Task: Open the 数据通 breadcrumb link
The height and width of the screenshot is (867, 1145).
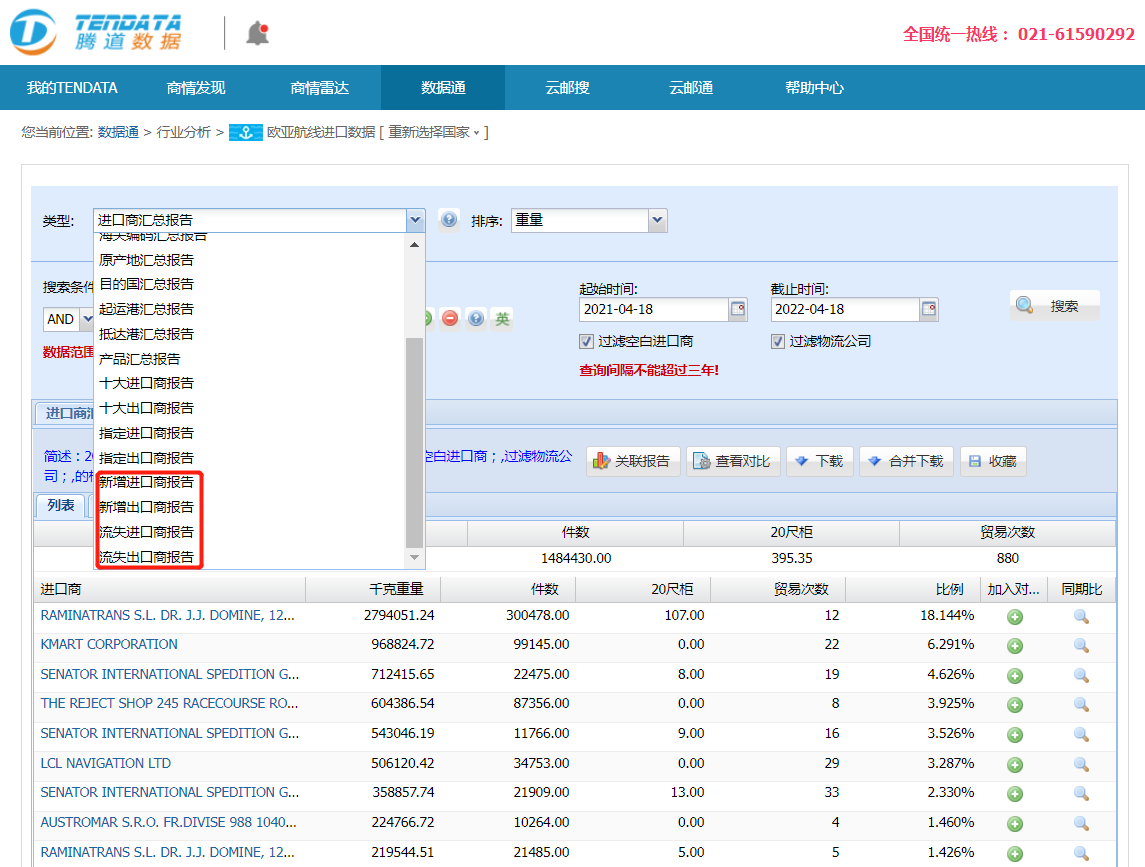Action: tap(118, 132)
